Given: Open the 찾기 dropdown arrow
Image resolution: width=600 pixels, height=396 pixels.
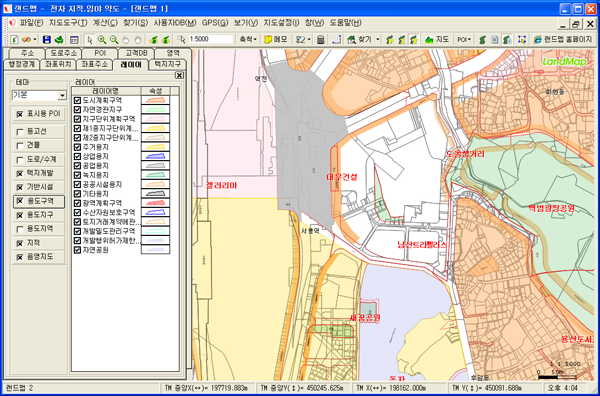Looking at the screenshot, I should point(378,39).
